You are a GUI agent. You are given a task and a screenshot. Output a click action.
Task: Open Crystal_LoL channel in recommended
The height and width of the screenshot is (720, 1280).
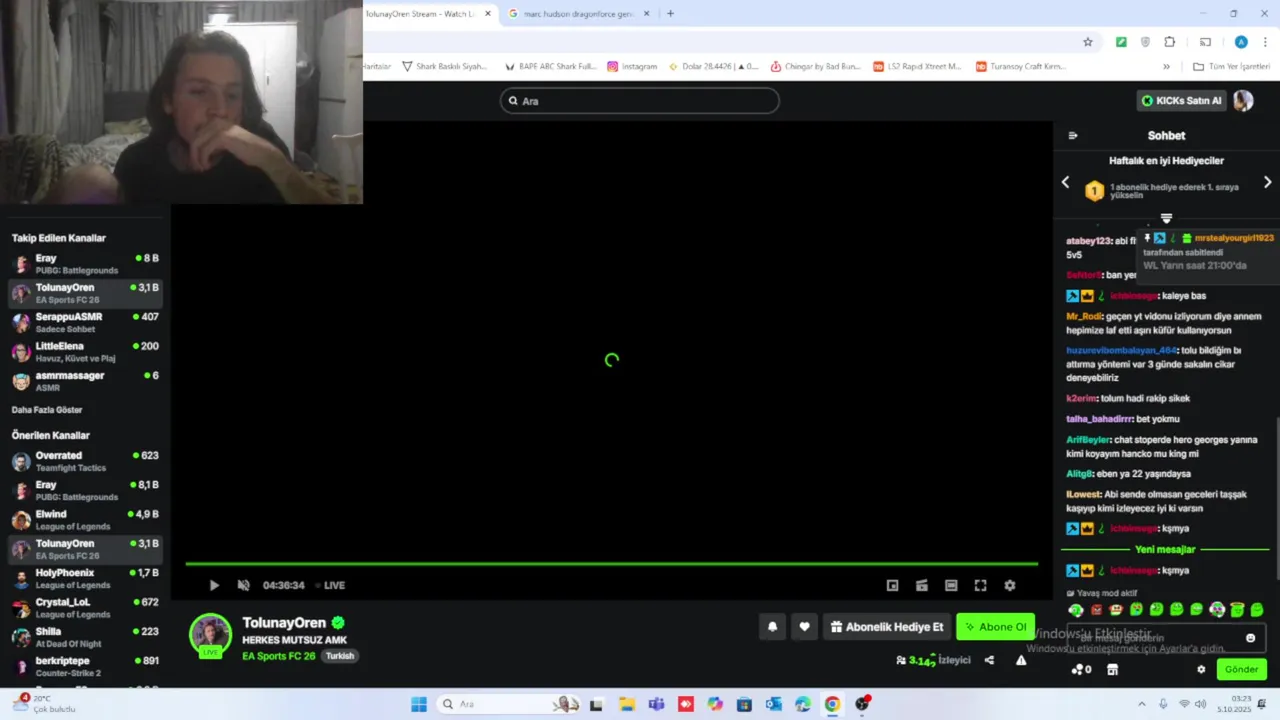pos(86,608)
